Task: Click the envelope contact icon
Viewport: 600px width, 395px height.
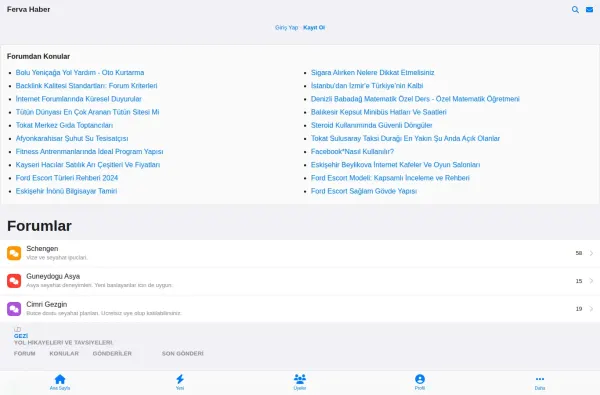Action: 590,10
